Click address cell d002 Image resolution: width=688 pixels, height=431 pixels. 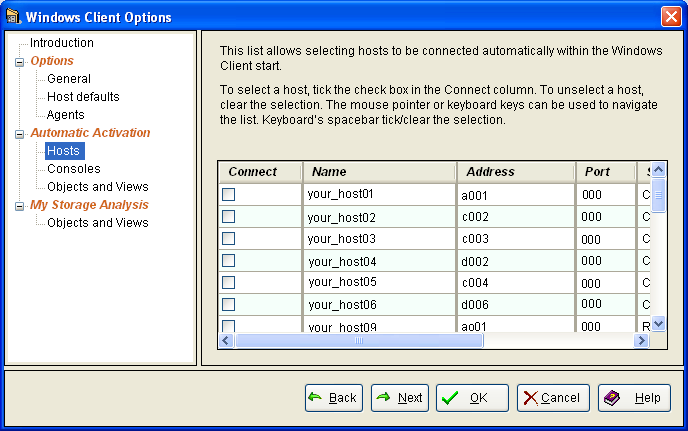tap(516, 260)
